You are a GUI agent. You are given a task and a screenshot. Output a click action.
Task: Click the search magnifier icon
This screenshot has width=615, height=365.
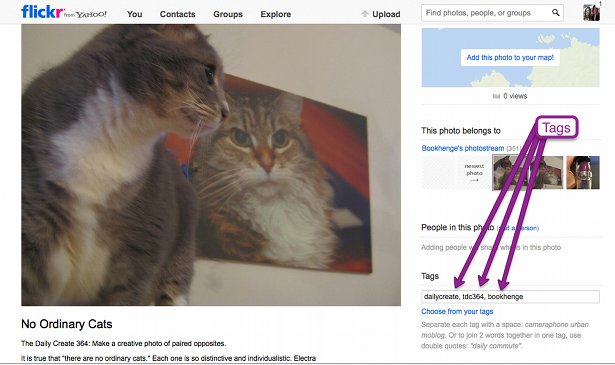(x=555, y=13)
